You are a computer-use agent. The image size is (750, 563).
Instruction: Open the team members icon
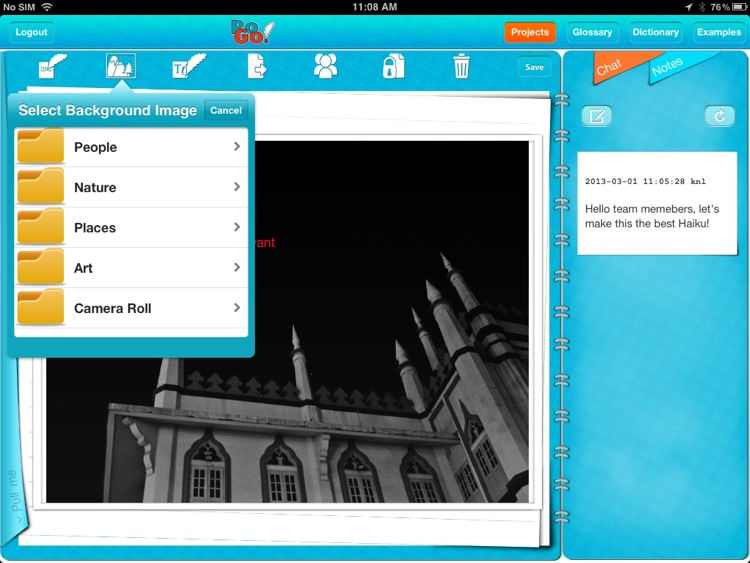click(325, 67)
